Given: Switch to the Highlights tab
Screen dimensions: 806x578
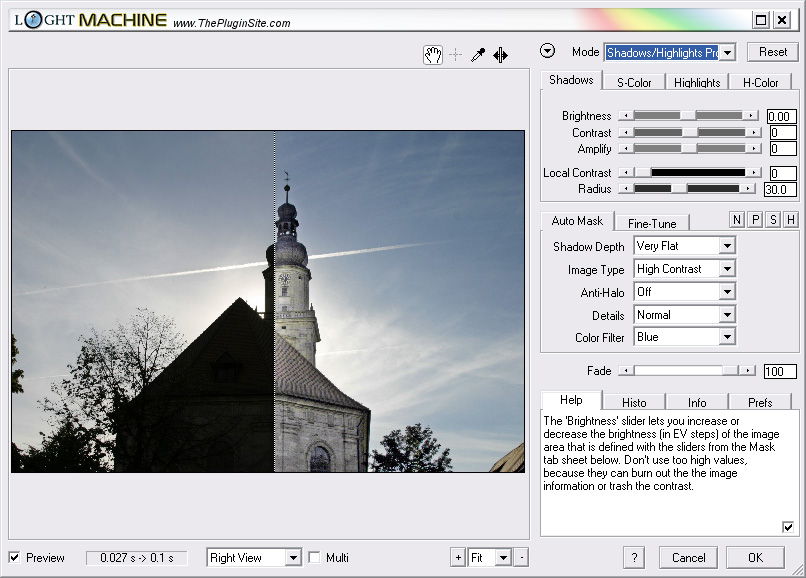Looking at the screenshot, I should pyautogui.click(x=697, y=83).
